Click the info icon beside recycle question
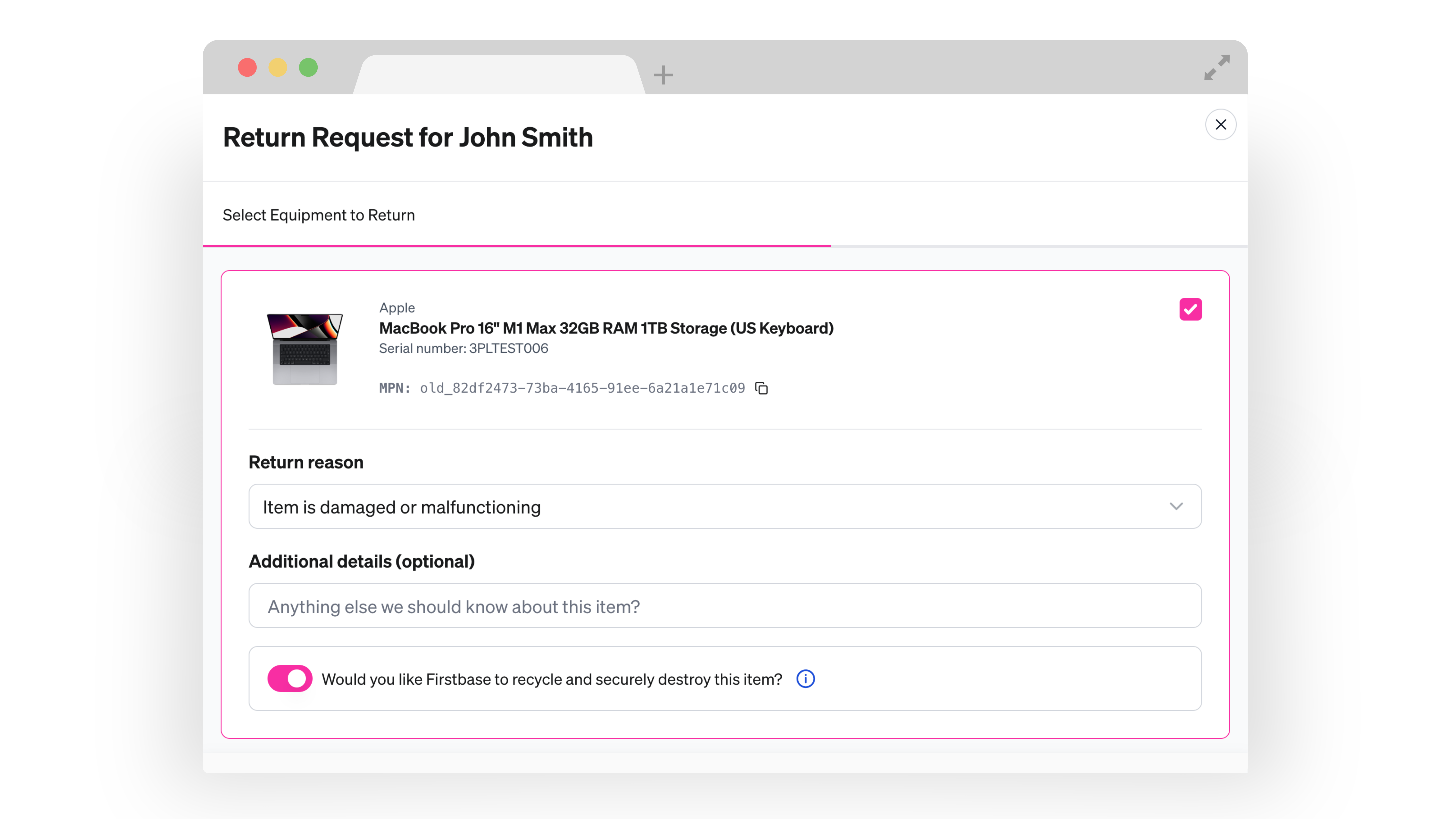1456x819 pixels. click(x=805, y=679)
